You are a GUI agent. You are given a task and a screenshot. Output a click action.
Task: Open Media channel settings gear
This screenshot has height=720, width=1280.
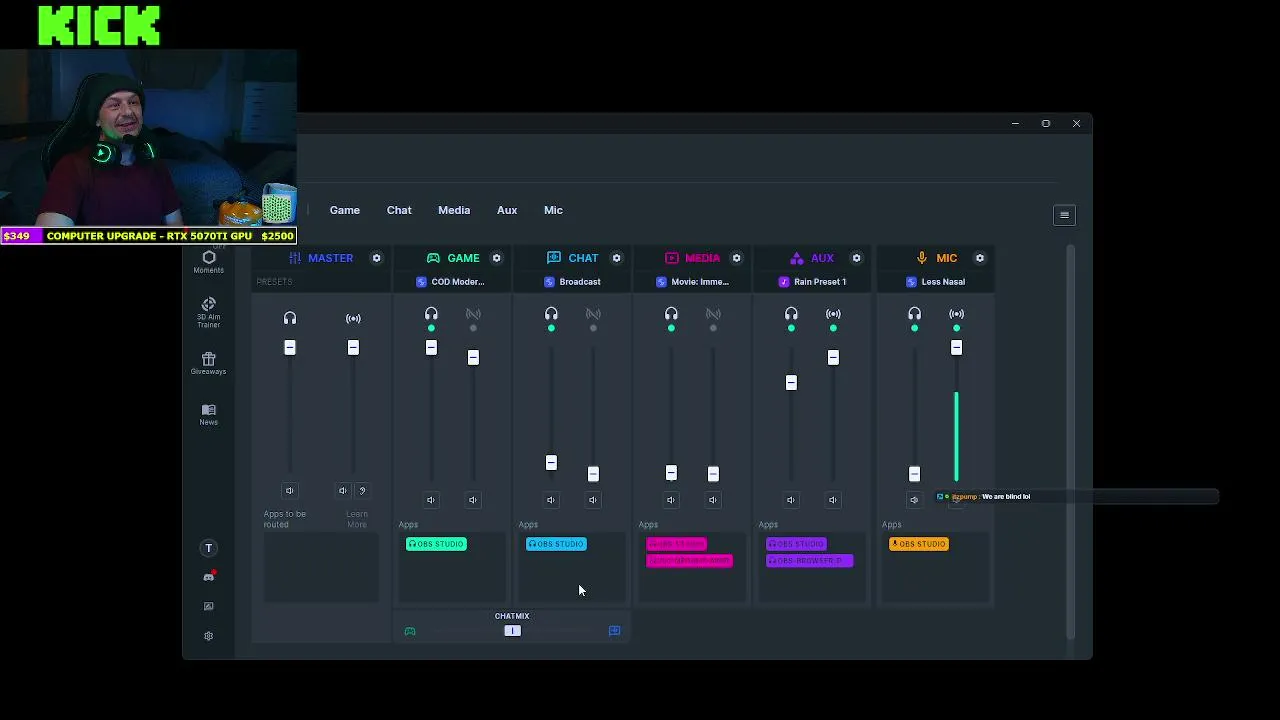(x=737, y=258)
